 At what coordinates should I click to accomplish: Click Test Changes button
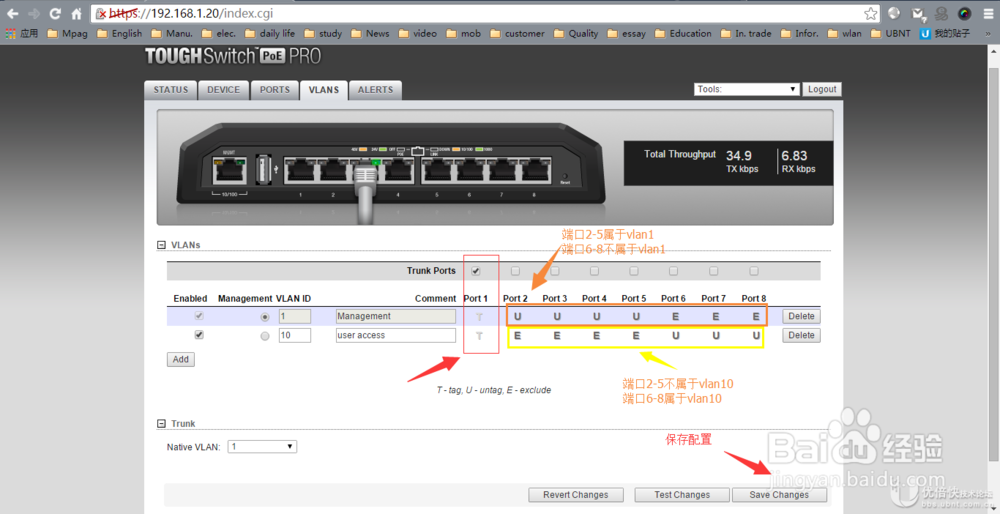pos(682,495)
